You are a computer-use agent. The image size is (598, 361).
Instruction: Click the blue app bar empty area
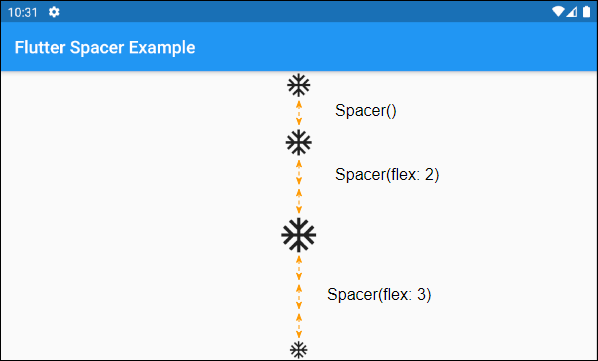397,47
